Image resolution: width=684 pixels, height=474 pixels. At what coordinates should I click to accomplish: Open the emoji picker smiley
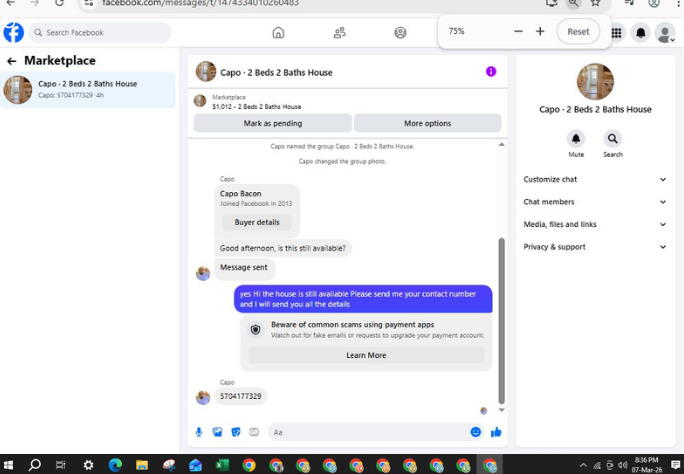click(x=475, y=432)
